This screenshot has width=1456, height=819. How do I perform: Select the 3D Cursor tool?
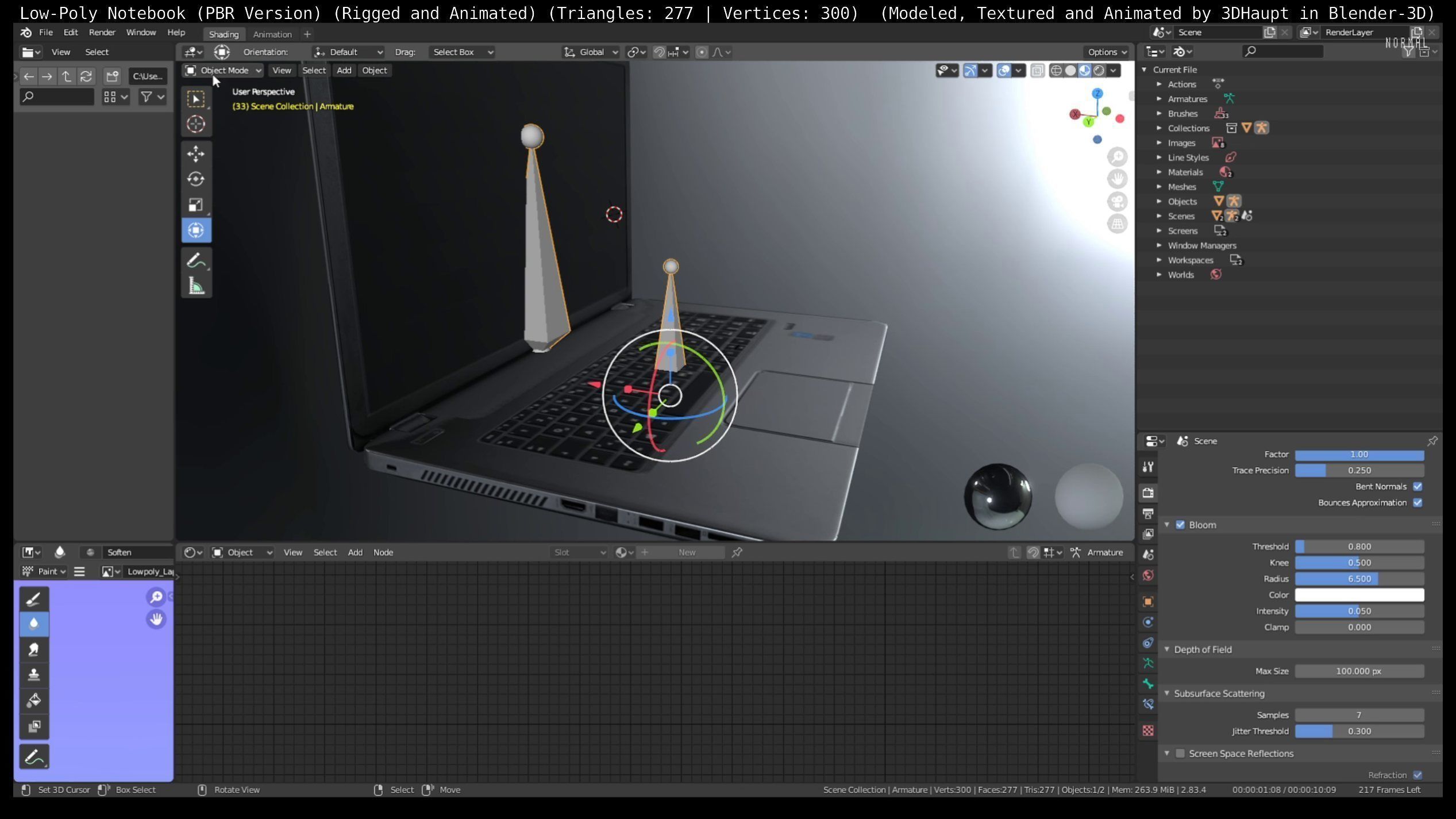tap(196, 124)
